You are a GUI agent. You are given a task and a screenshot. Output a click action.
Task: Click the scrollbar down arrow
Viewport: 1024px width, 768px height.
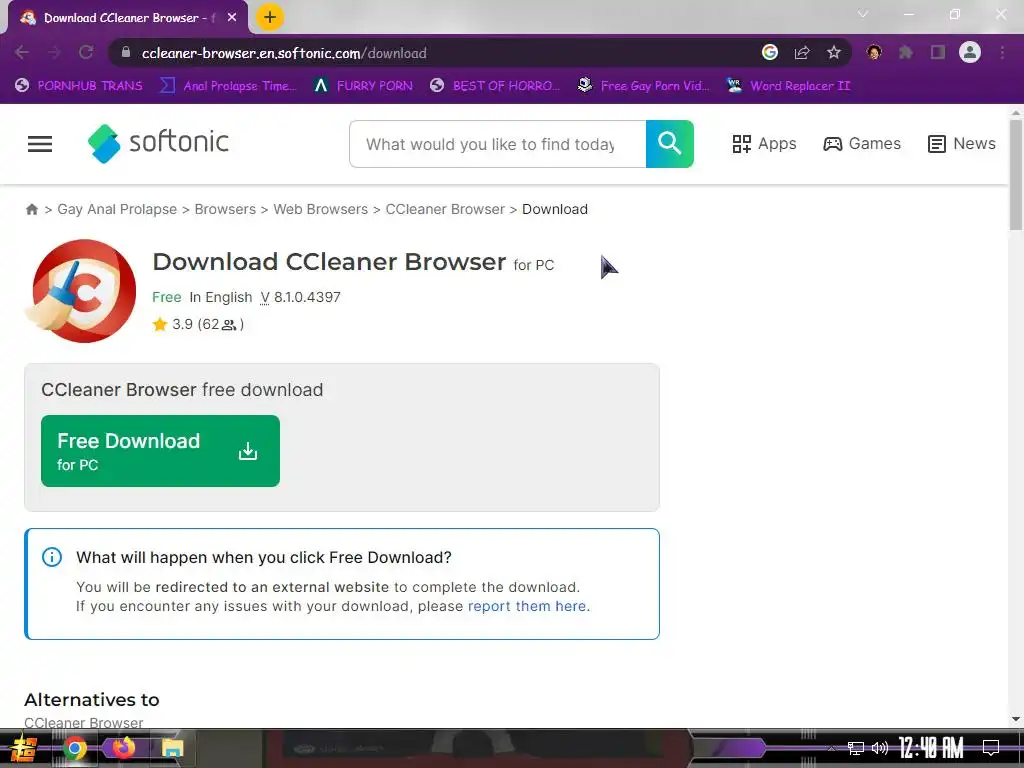pos(1016,719)
